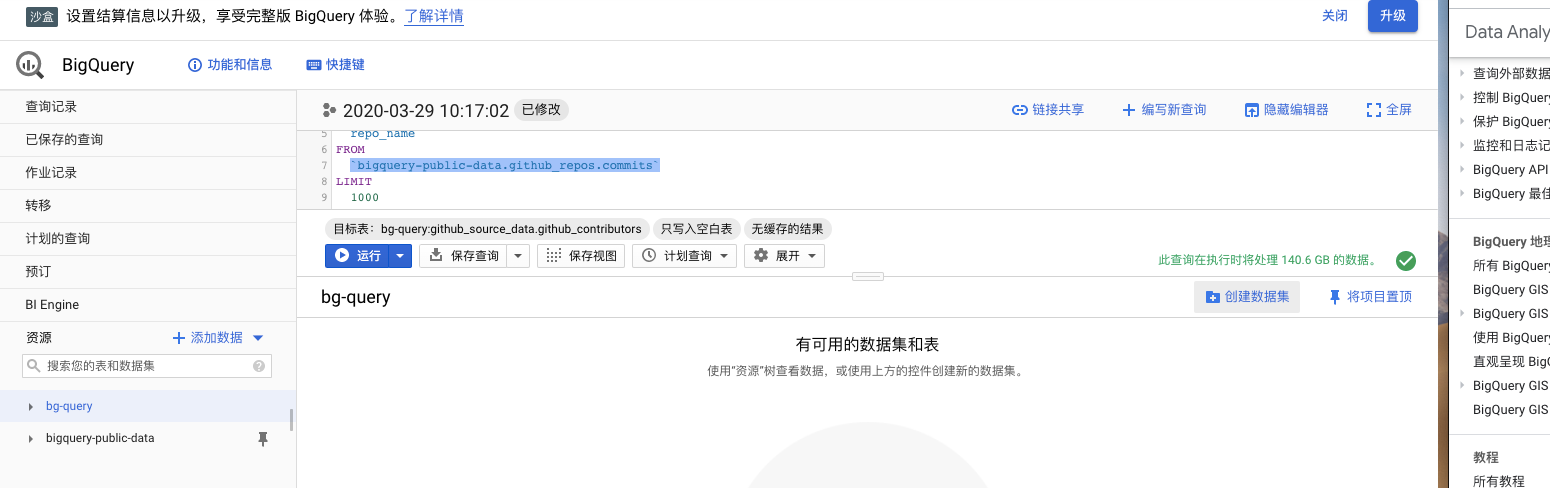Open 展开 more options dropdown
Viewport: 1550px width, 488px height.
pos(784,256)
